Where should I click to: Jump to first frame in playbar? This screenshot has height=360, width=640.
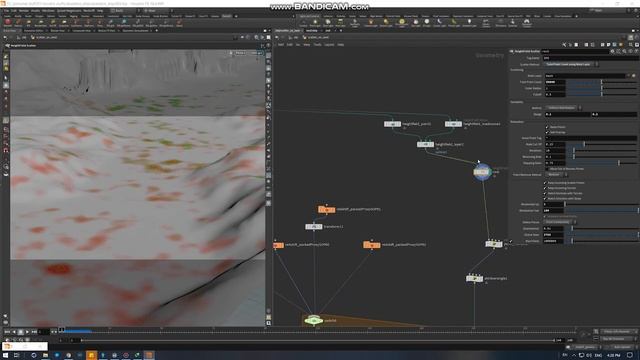click(x=7, y=332)
